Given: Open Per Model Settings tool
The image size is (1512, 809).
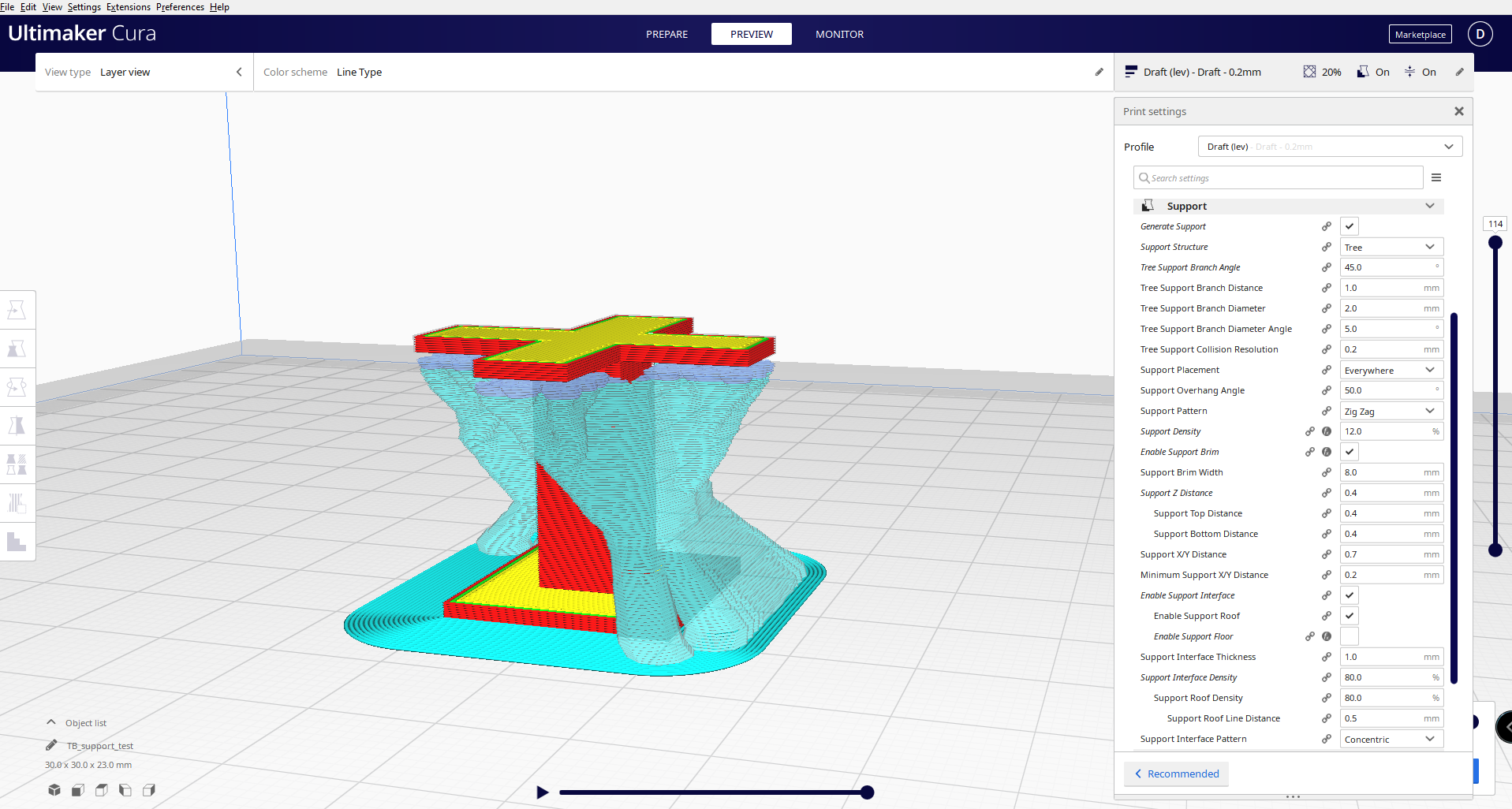Looking at the screenshot, I should [17, 464].
